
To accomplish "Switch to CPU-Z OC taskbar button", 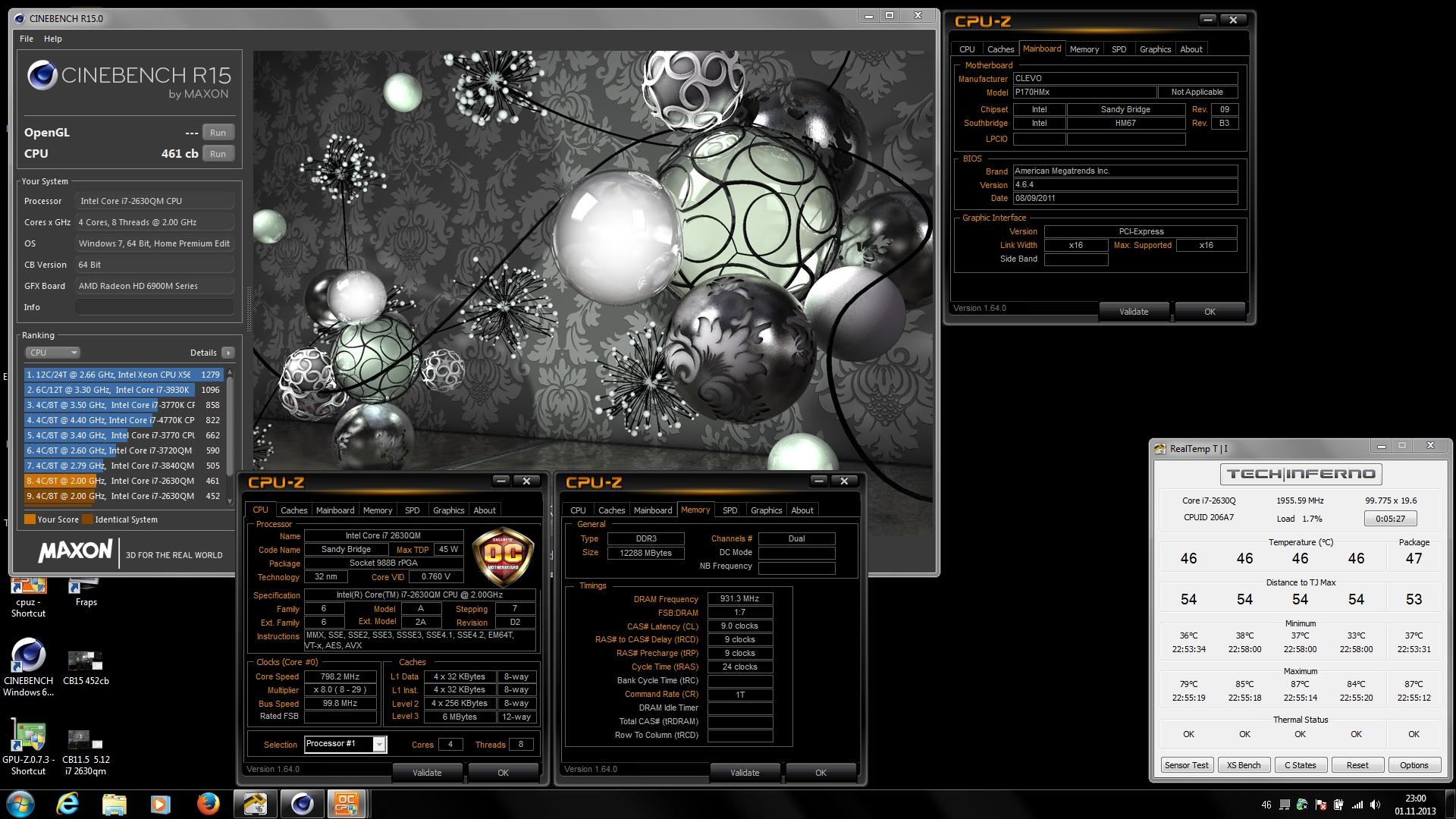I will [x=347, y=803].
